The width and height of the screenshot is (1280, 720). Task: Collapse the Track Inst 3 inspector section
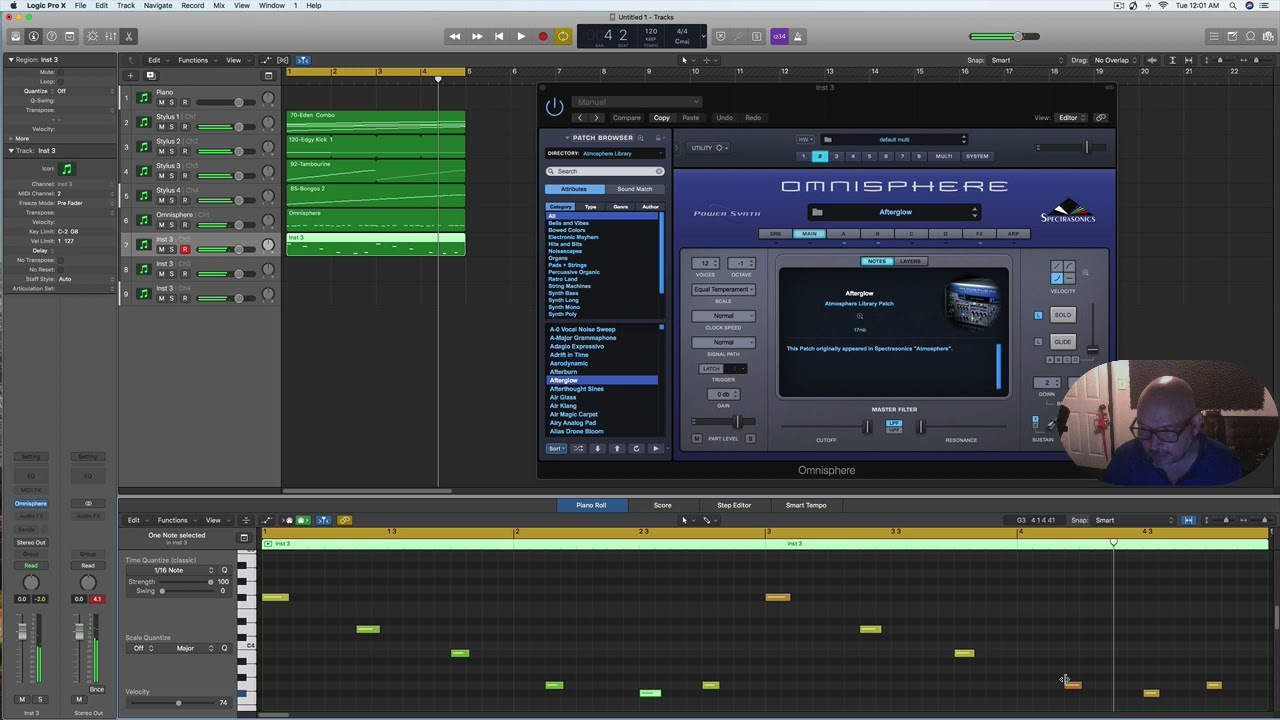click(10, 150)
